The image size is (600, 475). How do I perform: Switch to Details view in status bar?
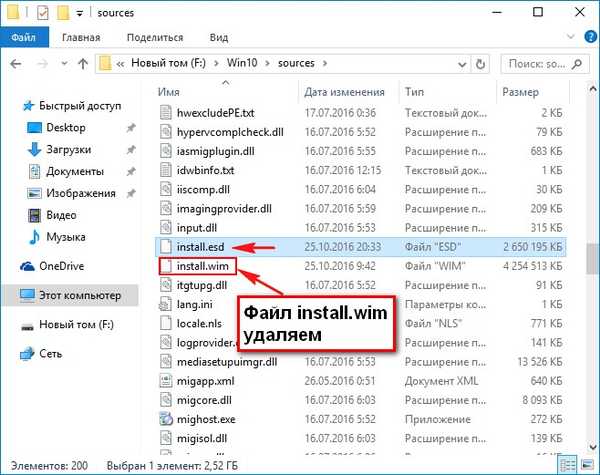click(570, 464)
